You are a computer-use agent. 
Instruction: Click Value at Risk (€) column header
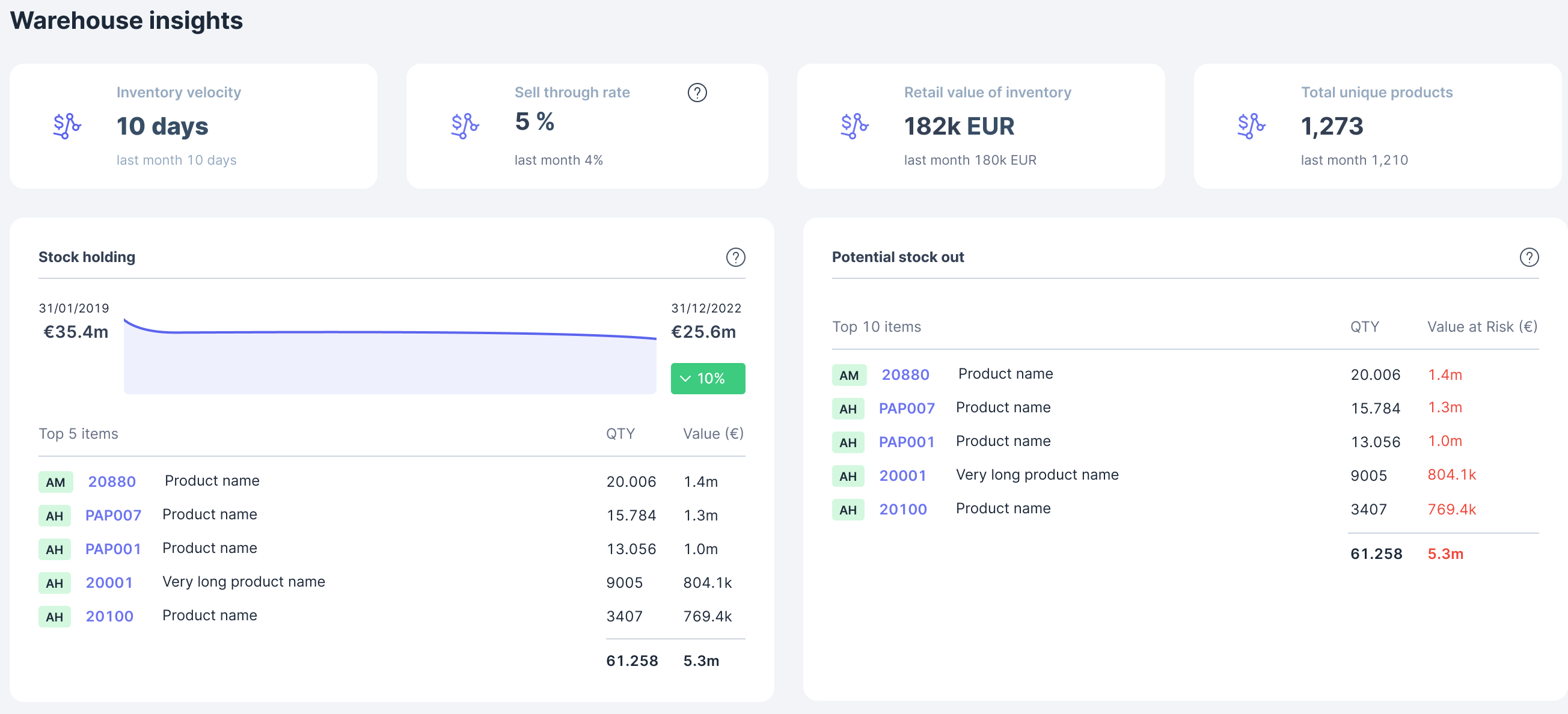pos(1482,327)
